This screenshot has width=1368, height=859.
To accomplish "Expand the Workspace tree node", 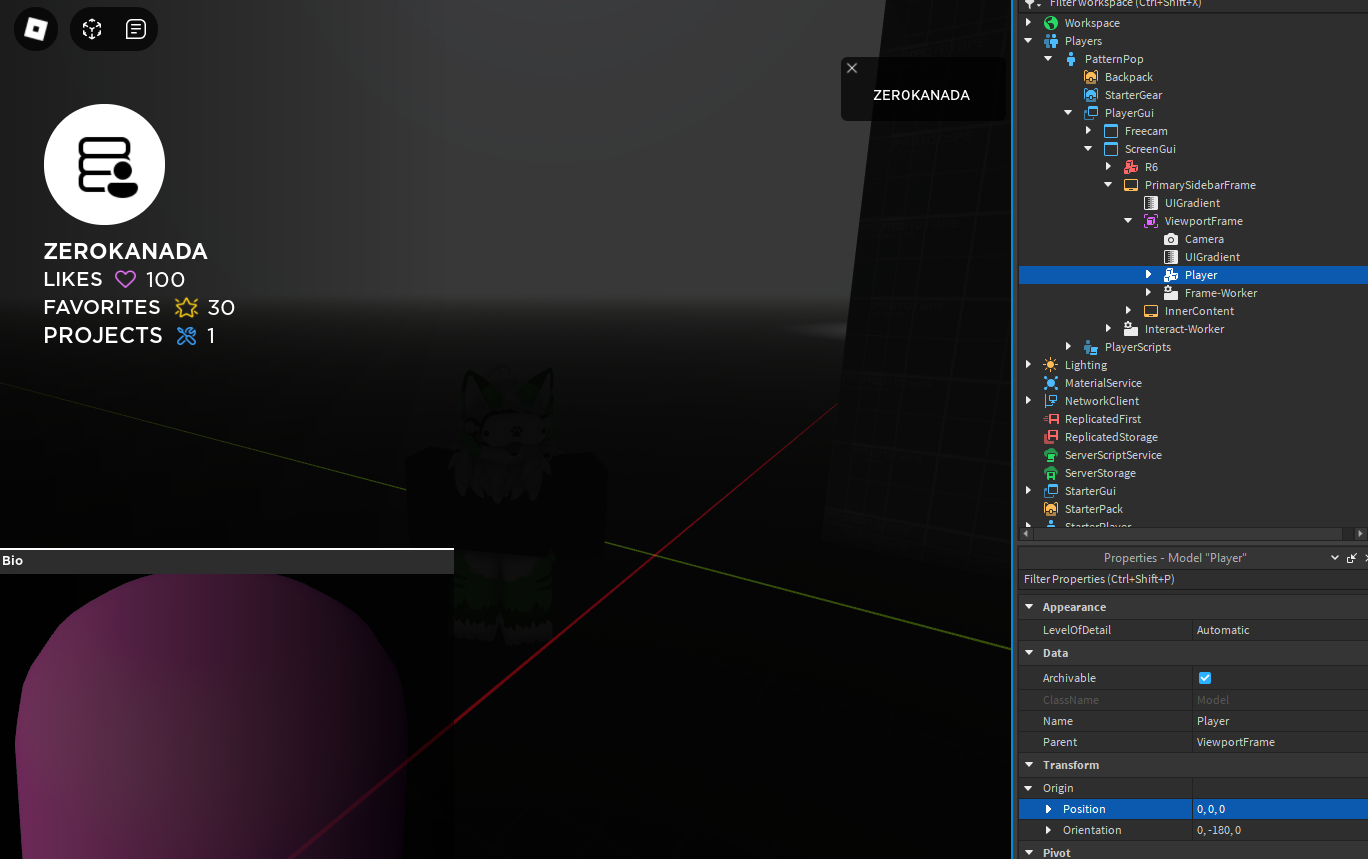I will [1028, 22].
